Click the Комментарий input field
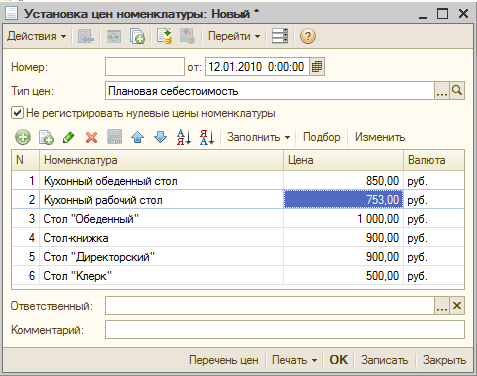The height and width of the screenshot is (376, 477). point(285,330)
